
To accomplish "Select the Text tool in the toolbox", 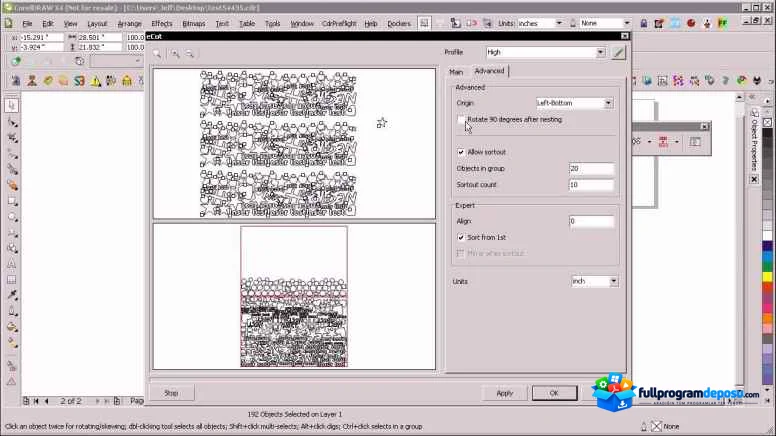I will (x=12, y=264).
